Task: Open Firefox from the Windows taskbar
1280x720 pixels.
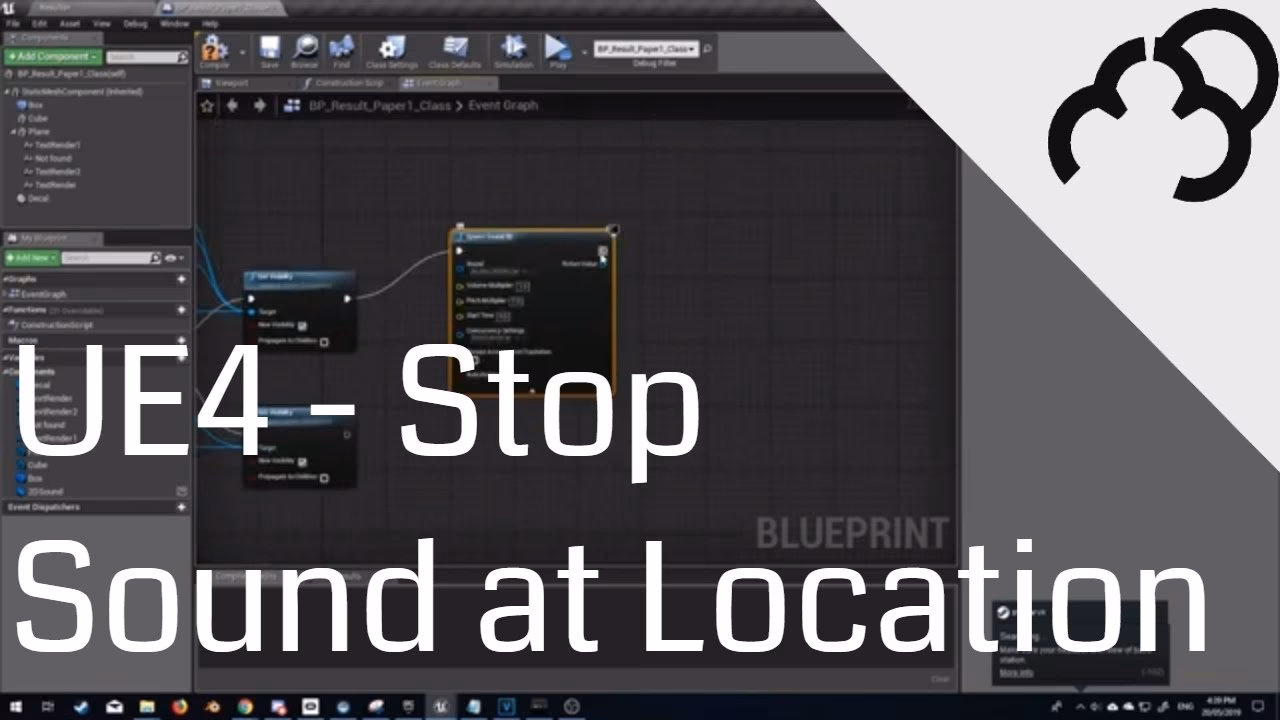Action: (x=180, y=707)
